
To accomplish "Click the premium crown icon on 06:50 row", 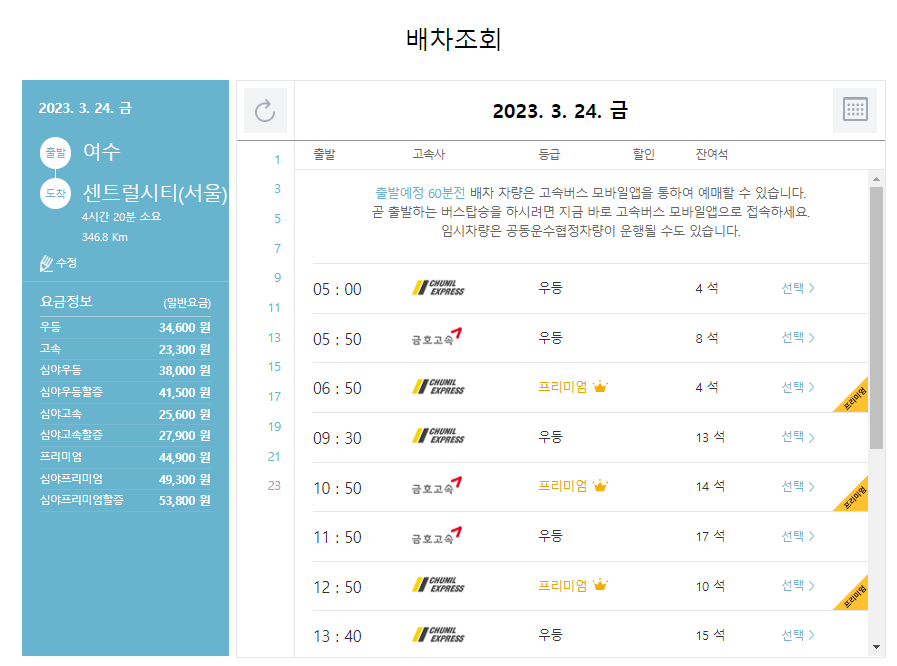I will pyautogui.click(x=600, y=387).
